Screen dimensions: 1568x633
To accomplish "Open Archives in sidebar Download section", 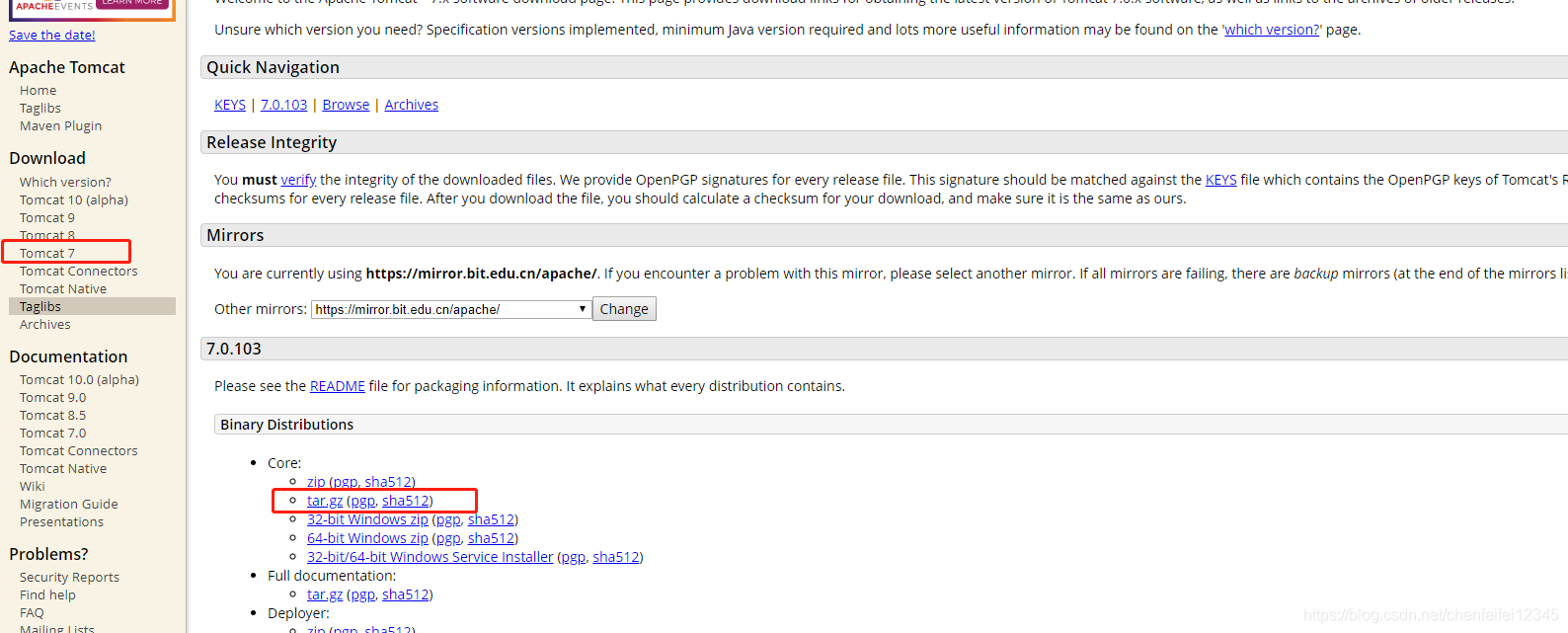I will [x=45, y=324].
